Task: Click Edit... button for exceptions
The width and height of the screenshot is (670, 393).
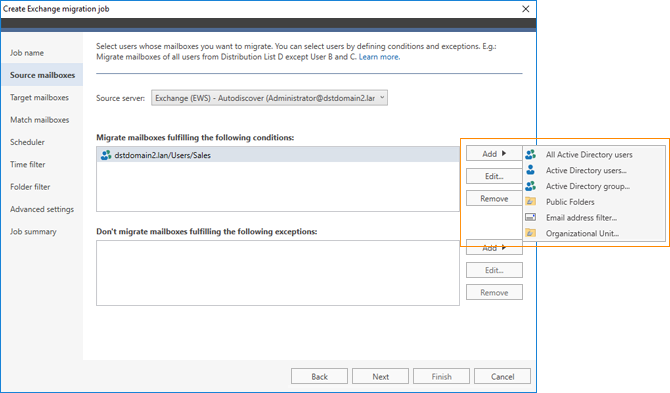Action: [494, 270]
